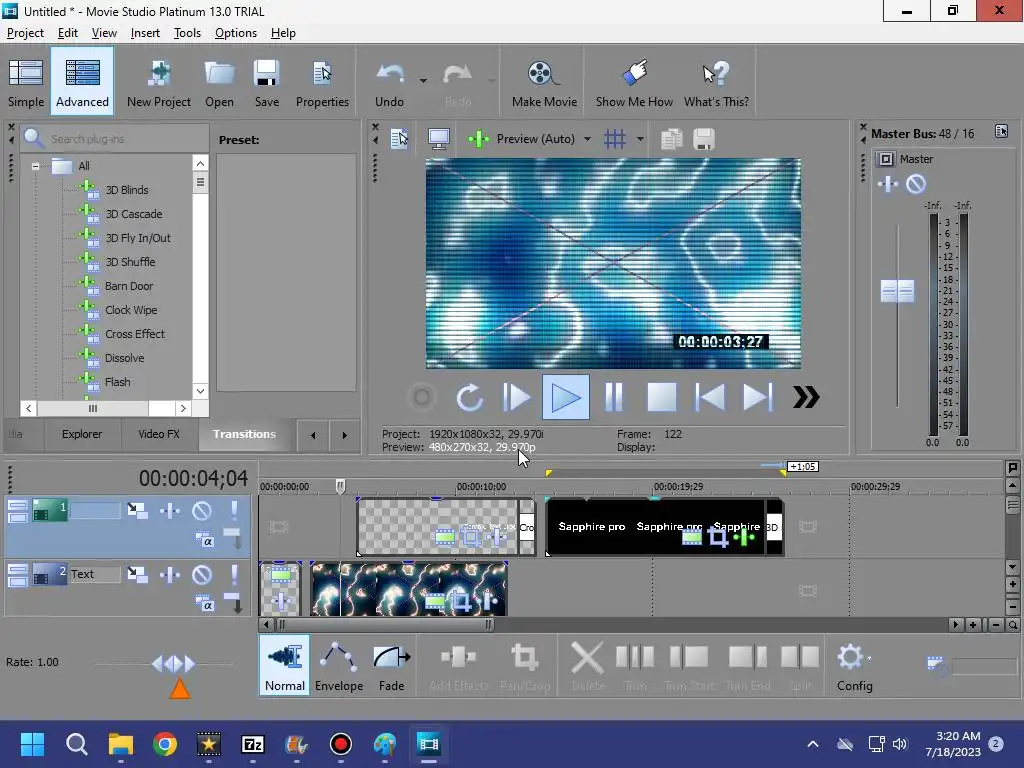Pause playback
The width and height of the screenshot is (1024, 768).
click(614, 397)
